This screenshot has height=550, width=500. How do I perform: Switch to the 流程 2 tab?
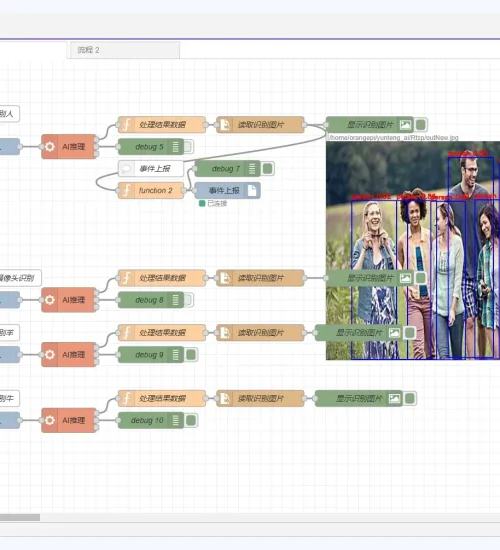coord(125,50)
